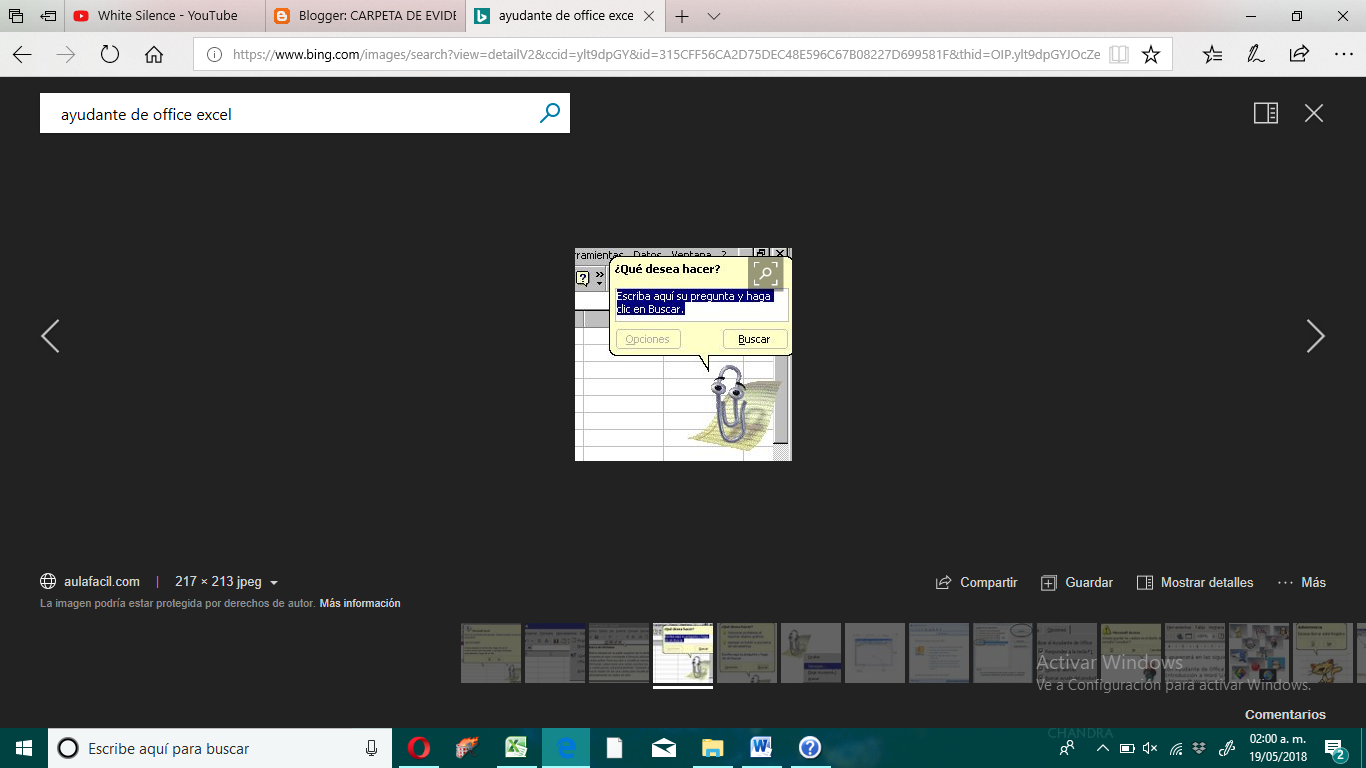Switch to the White Silence - YouTube tab
Screen dimensions: 1366x768
pyautogui.click(x=165, y=16)
